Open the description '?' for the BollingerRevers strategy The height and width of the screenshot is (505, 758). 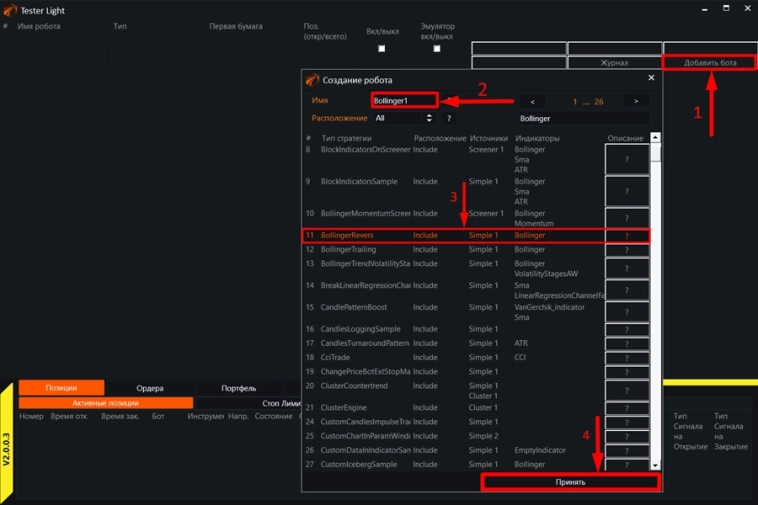pos(627,236)
